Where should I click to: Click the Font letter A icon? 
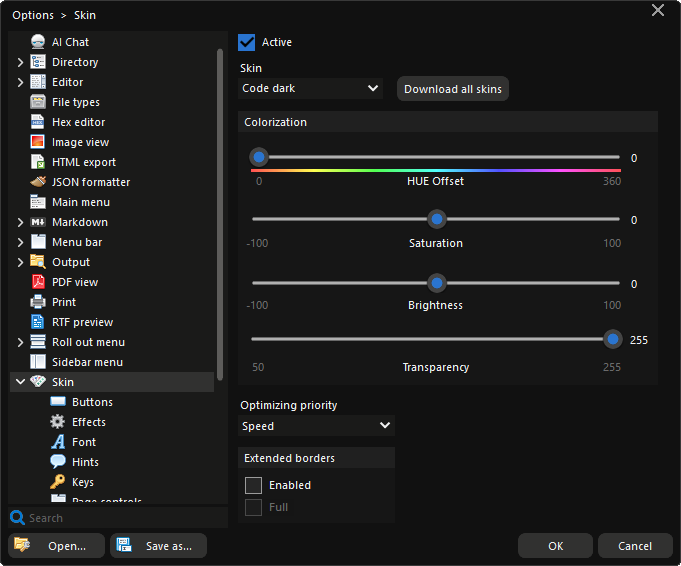58,442
